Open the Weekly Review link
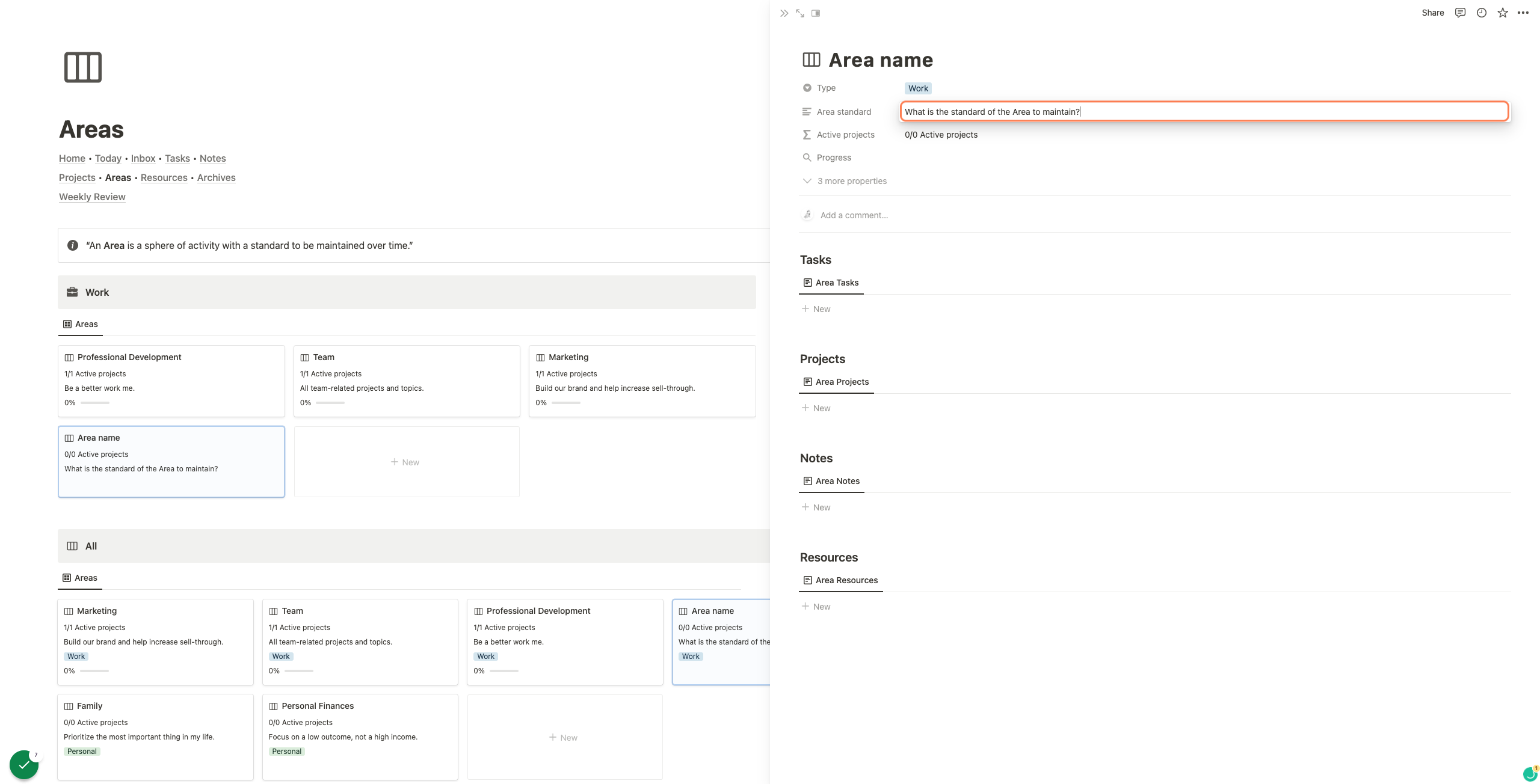Image resolution: width=1540 pixels, height=784 pixels. click(92, 197)
